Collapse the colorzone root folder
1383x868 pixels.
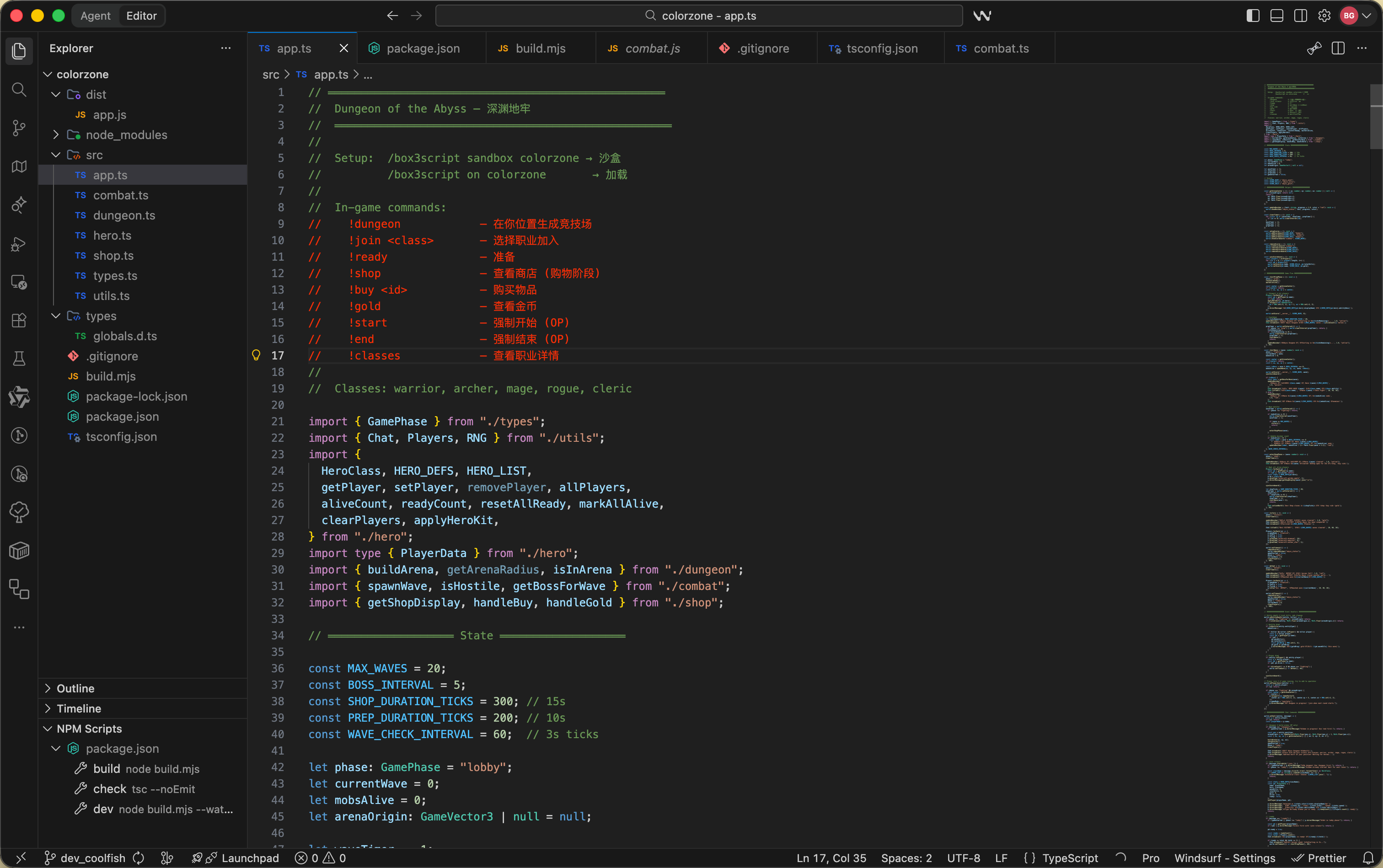tap(48, 74)
